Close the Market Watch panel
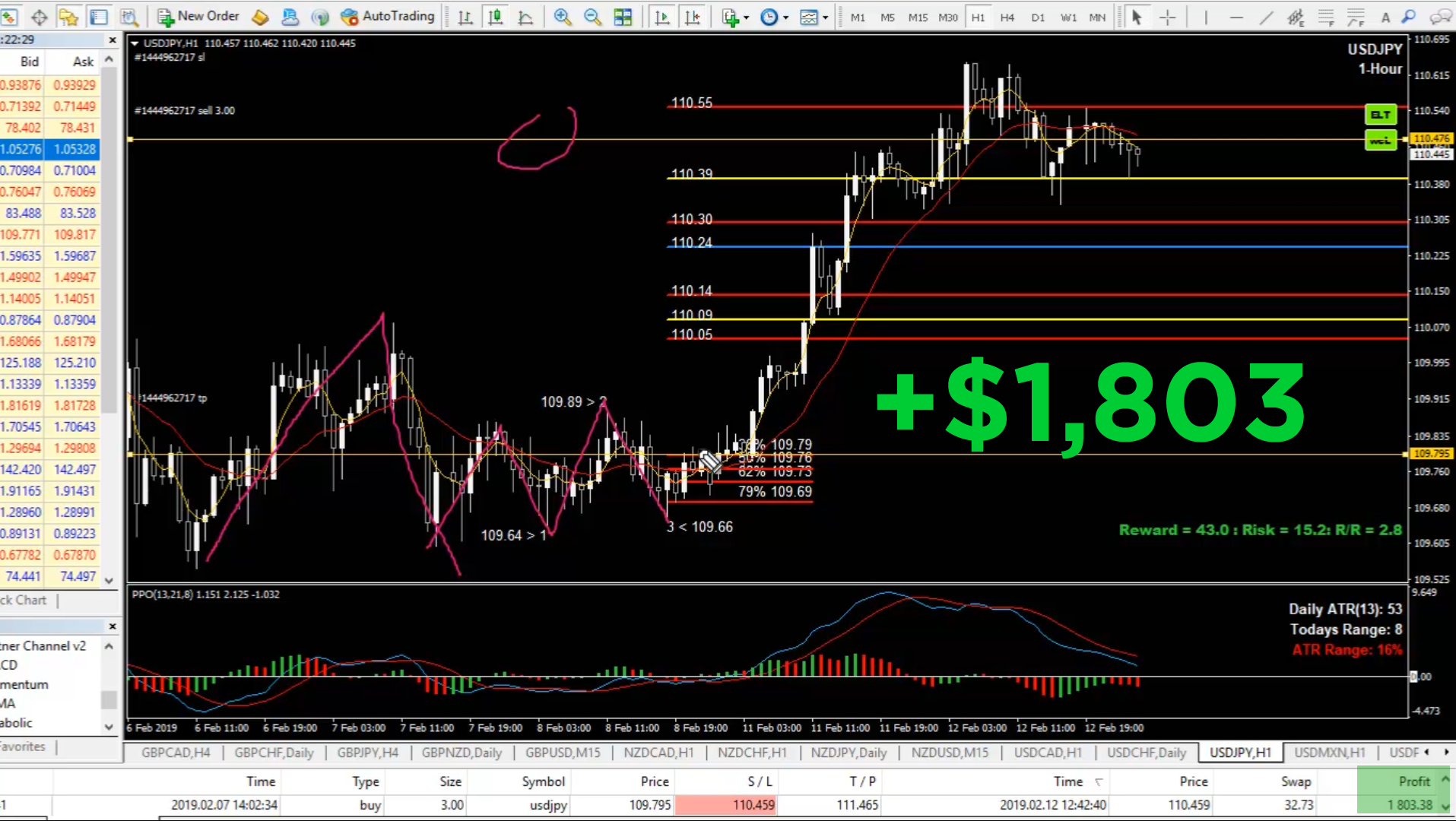1456x821 pixels. coord(113,40)
